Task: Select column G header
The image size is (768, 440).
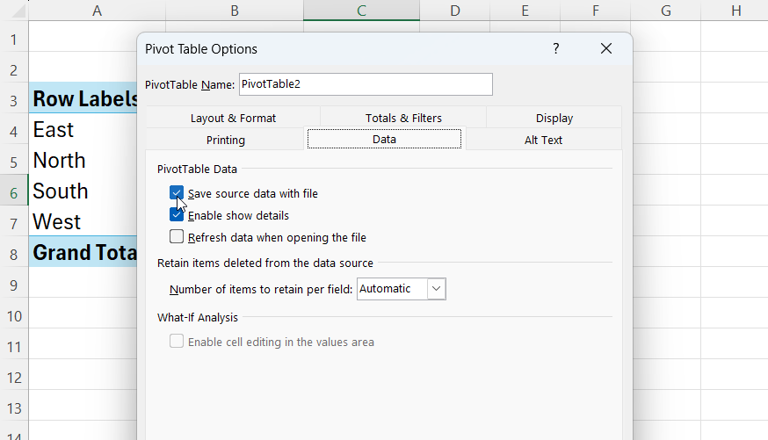Action: coord(666,10)
